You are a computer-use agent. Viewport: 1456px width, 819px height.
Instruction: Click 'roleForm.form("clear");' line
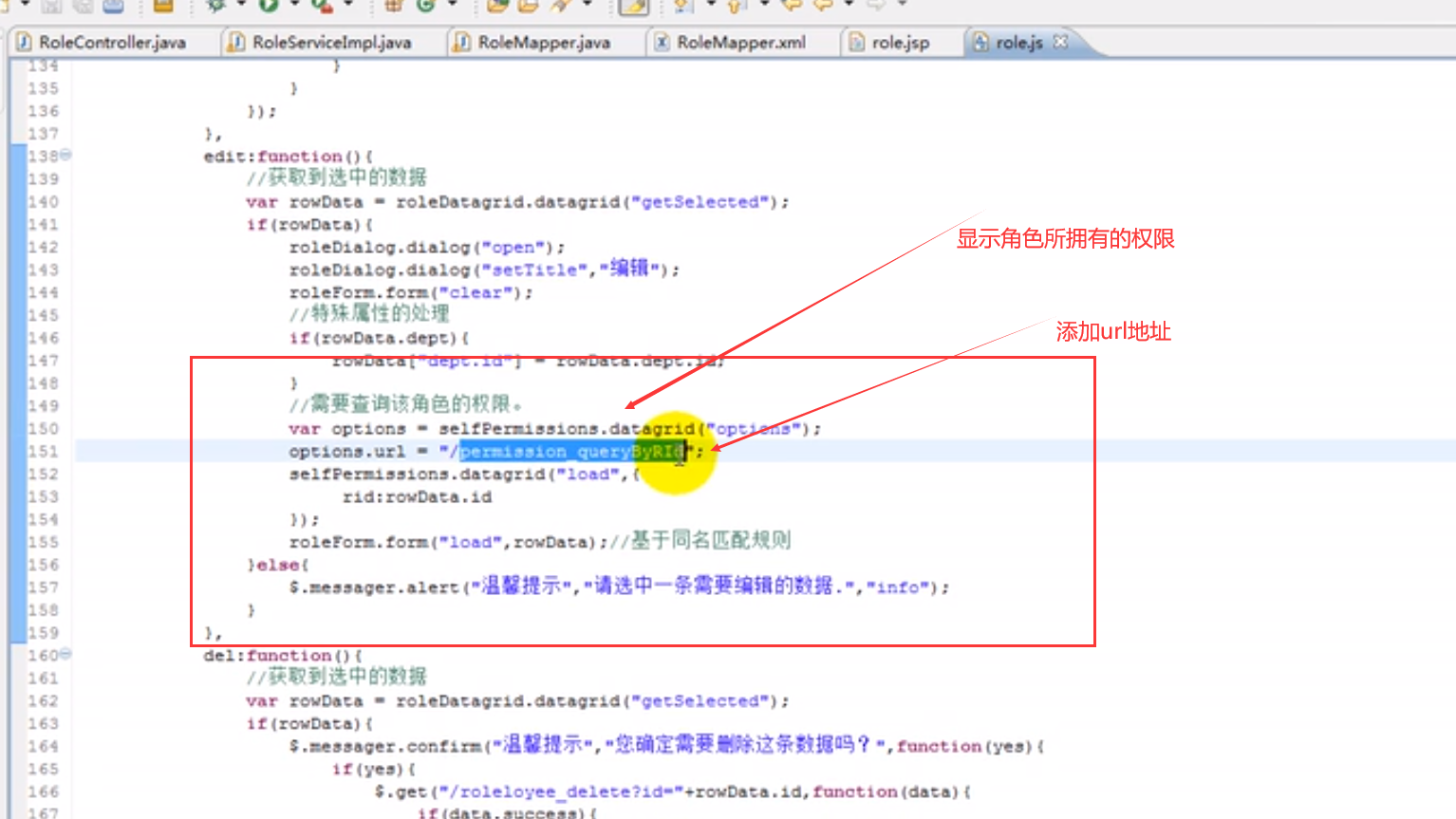411,292
